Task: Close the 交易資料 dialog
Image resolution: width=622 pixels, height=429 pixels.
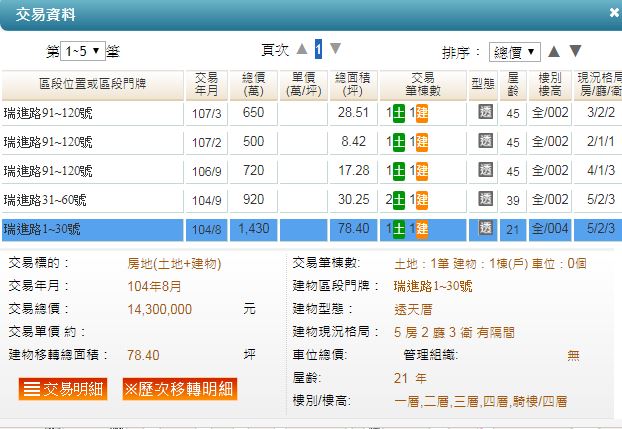Action: [614, 13]
